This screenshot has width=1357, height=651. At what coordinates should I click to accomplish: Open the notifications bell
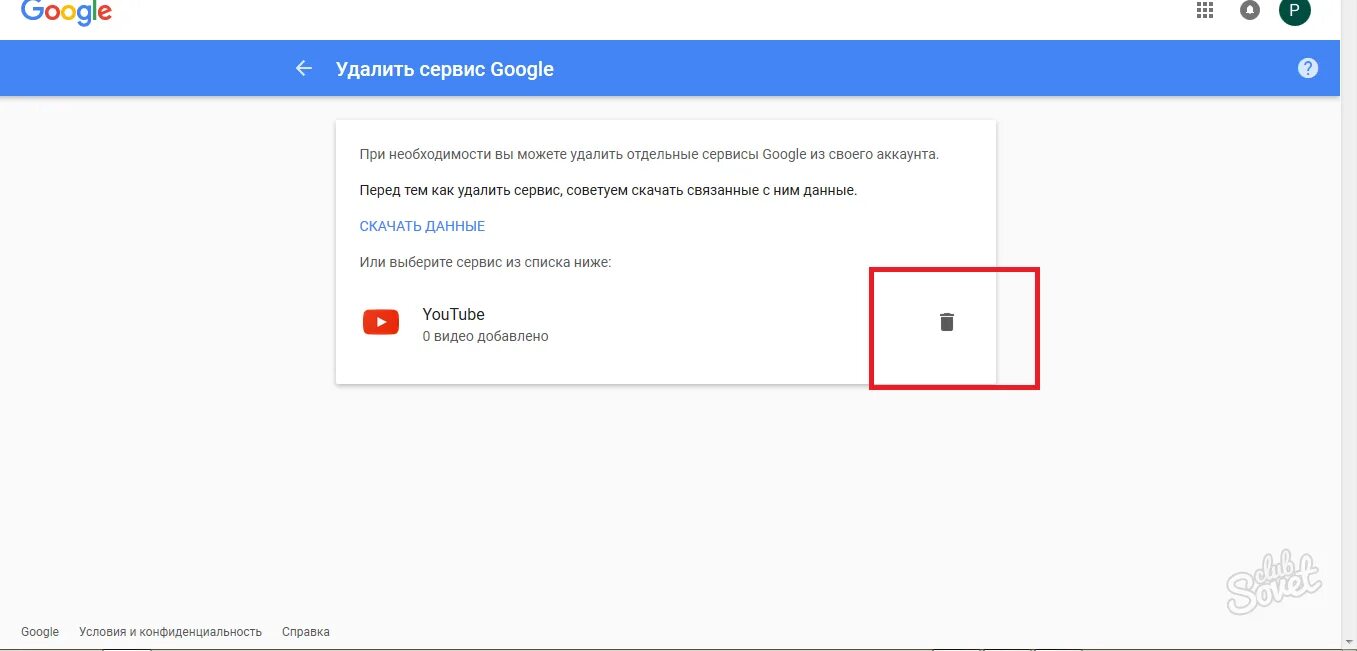tap(1250, 10)
